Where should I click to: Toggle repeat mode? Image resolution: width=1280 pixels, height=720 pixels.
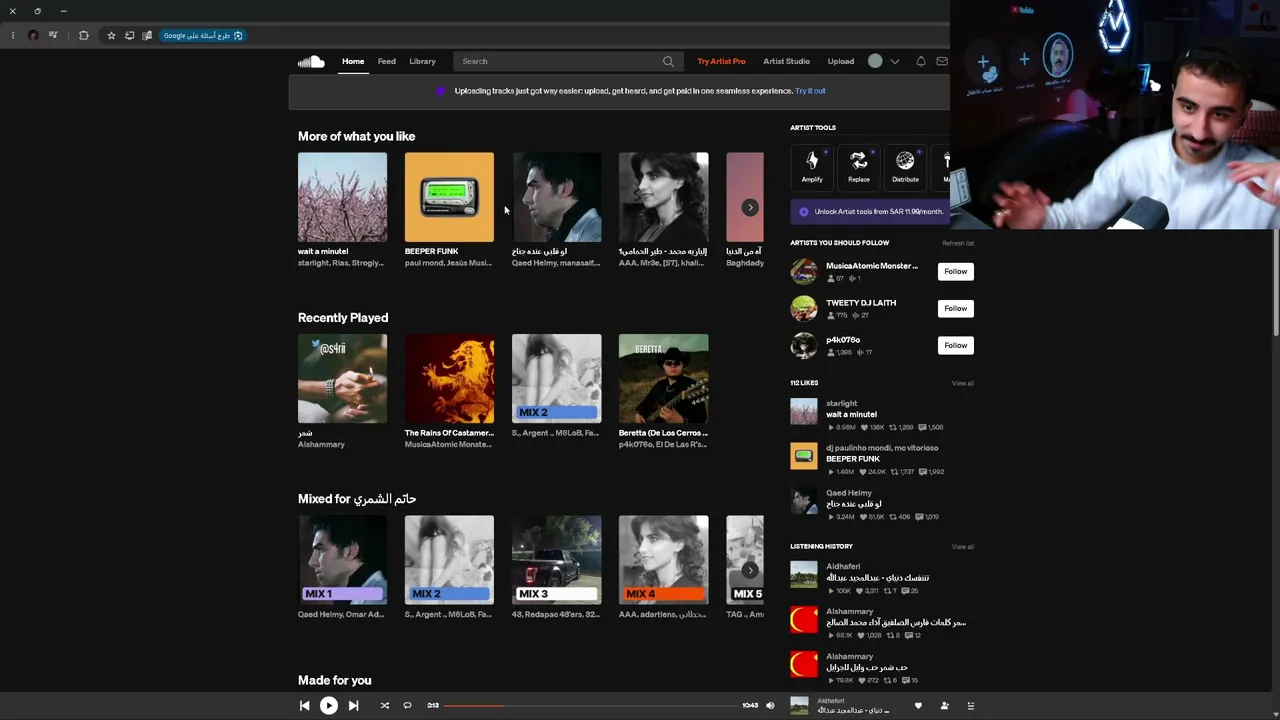coord(407,706)
